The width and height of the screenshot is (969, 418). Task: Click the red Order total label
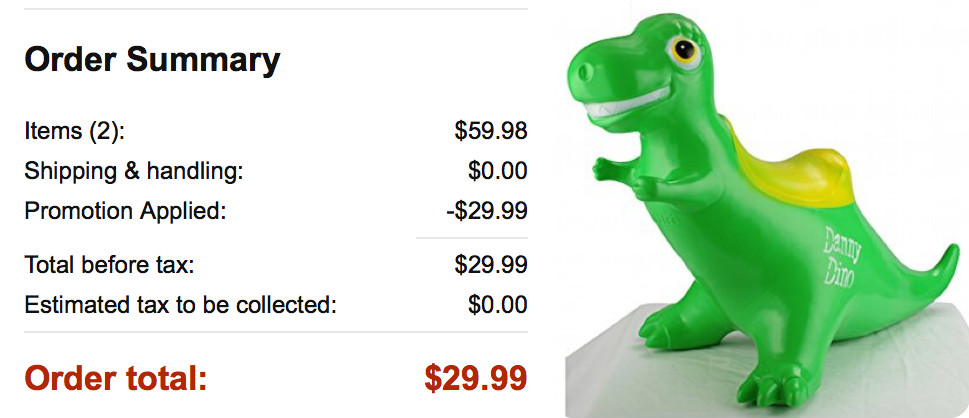[115, 378]
